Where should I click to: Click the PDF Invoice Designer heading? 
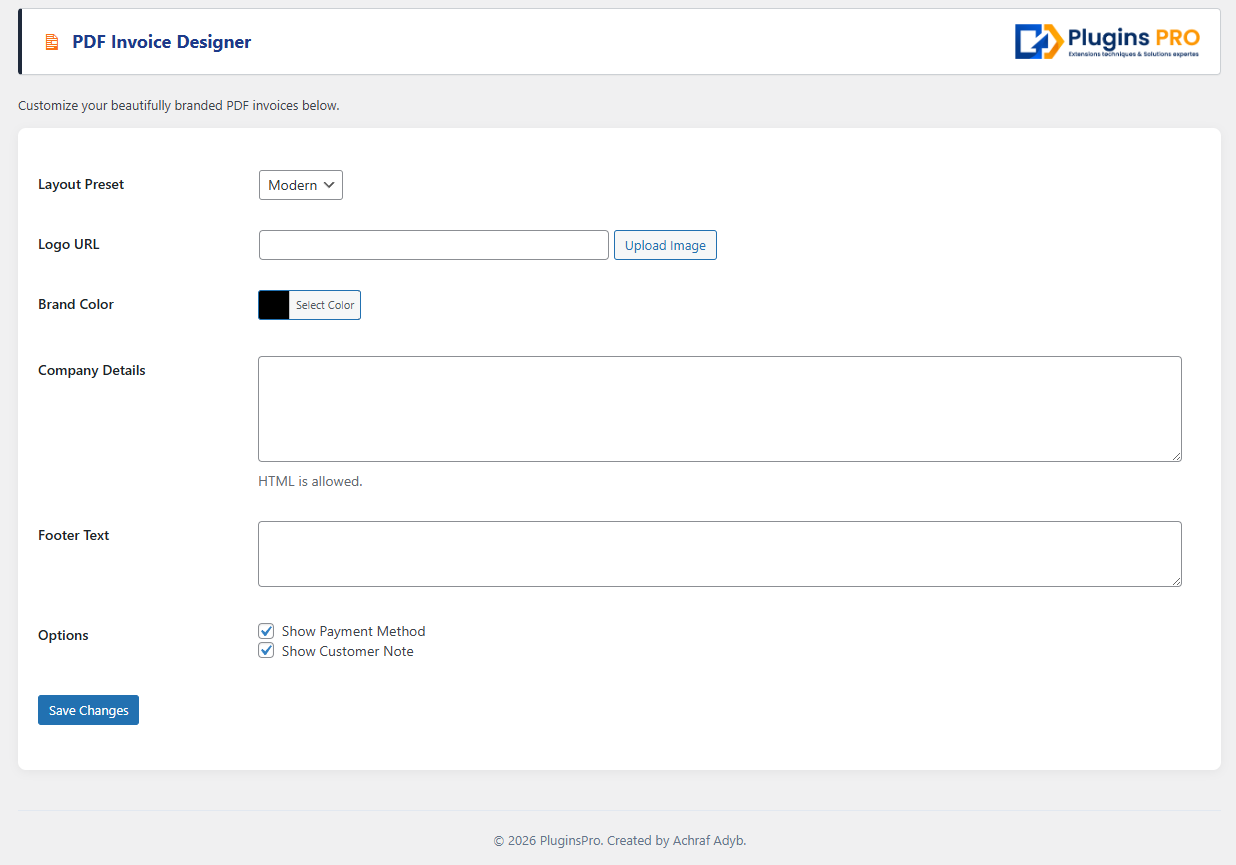point(161,42)
